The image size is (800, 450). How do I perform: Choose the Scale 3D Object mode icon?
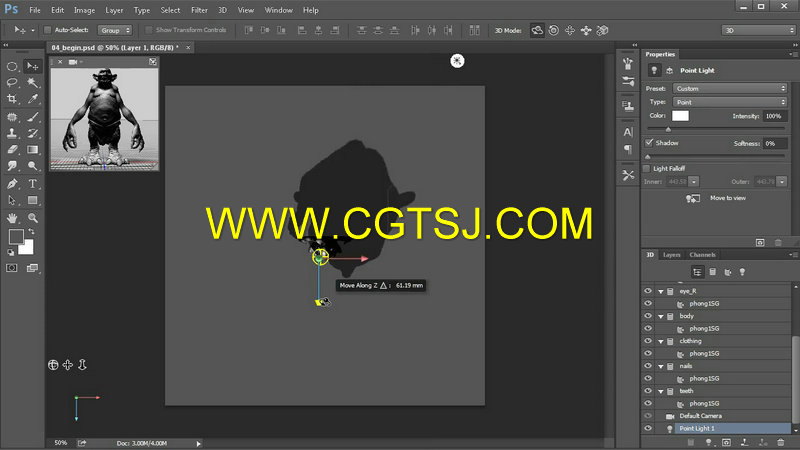tap(603, 31)
